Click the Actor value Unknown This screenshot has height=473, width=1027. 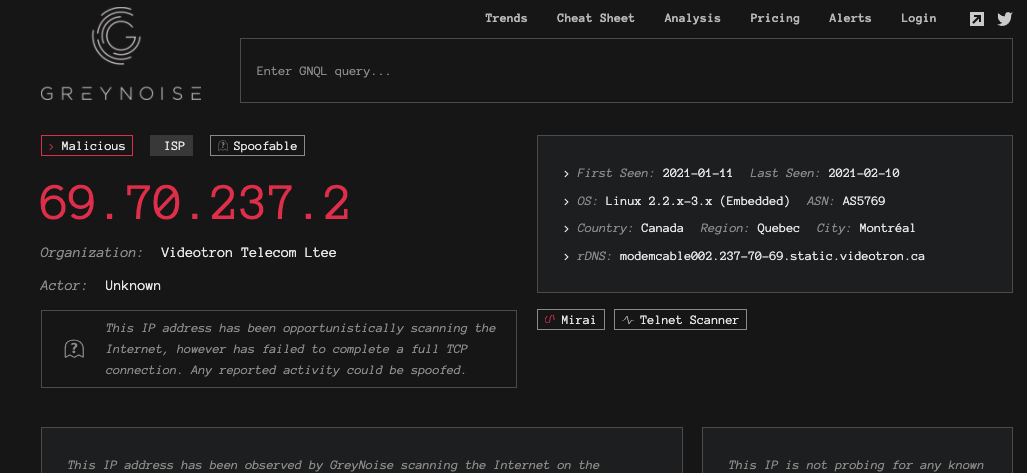pyautogui.click(x=133, y=286)
